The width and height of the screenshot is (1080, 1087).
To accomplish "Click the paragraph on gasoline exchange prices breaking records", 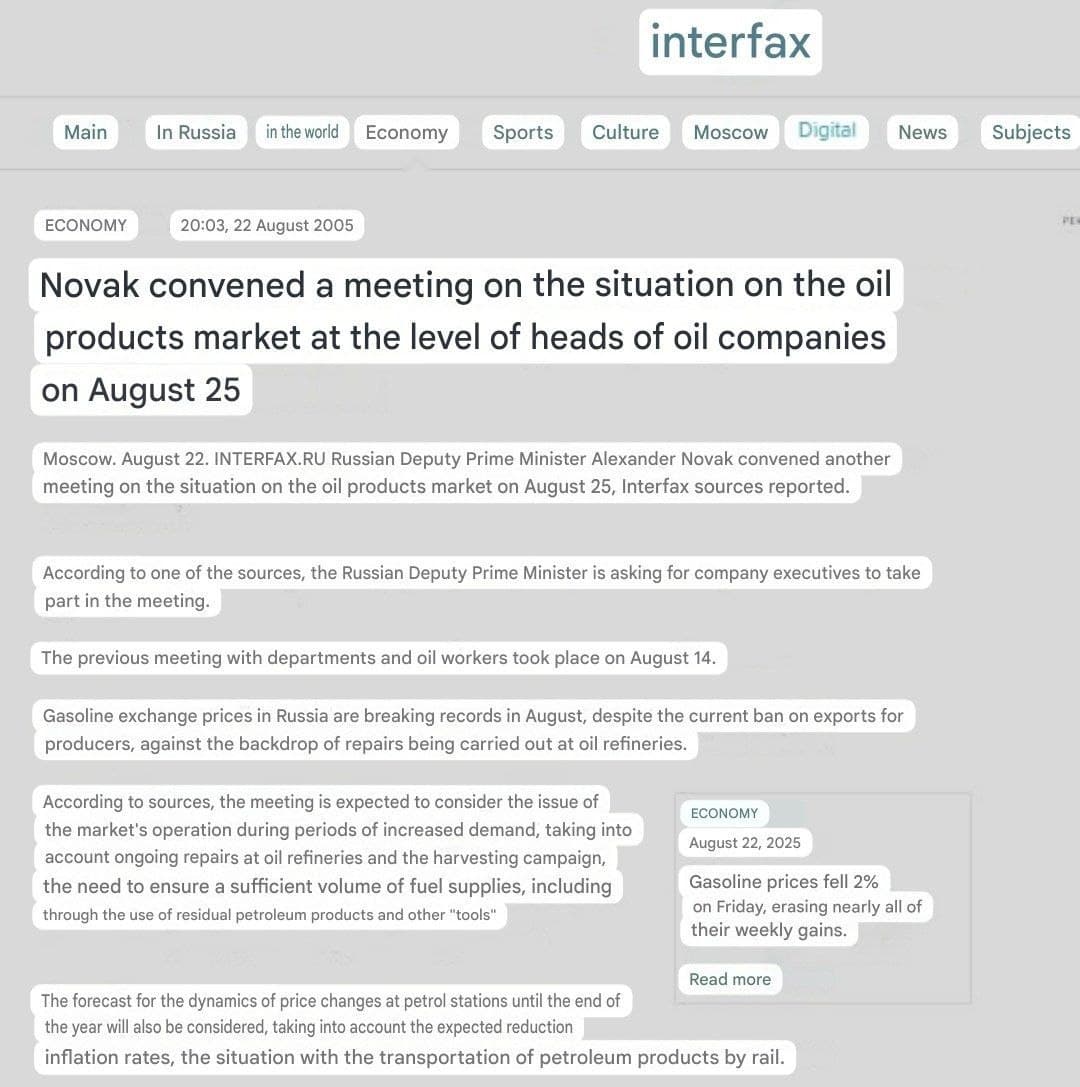I will [472, 729].
